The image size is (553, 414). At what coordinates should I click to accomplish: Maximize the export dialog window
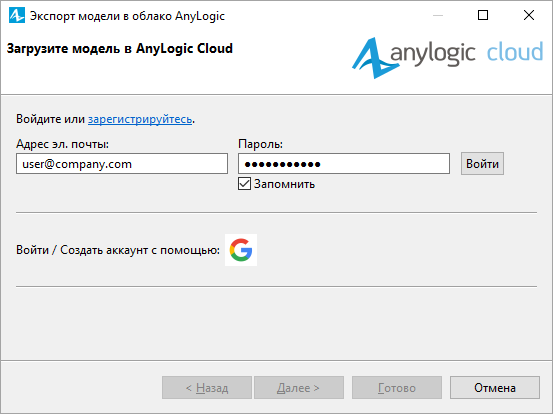click(483, 15)
